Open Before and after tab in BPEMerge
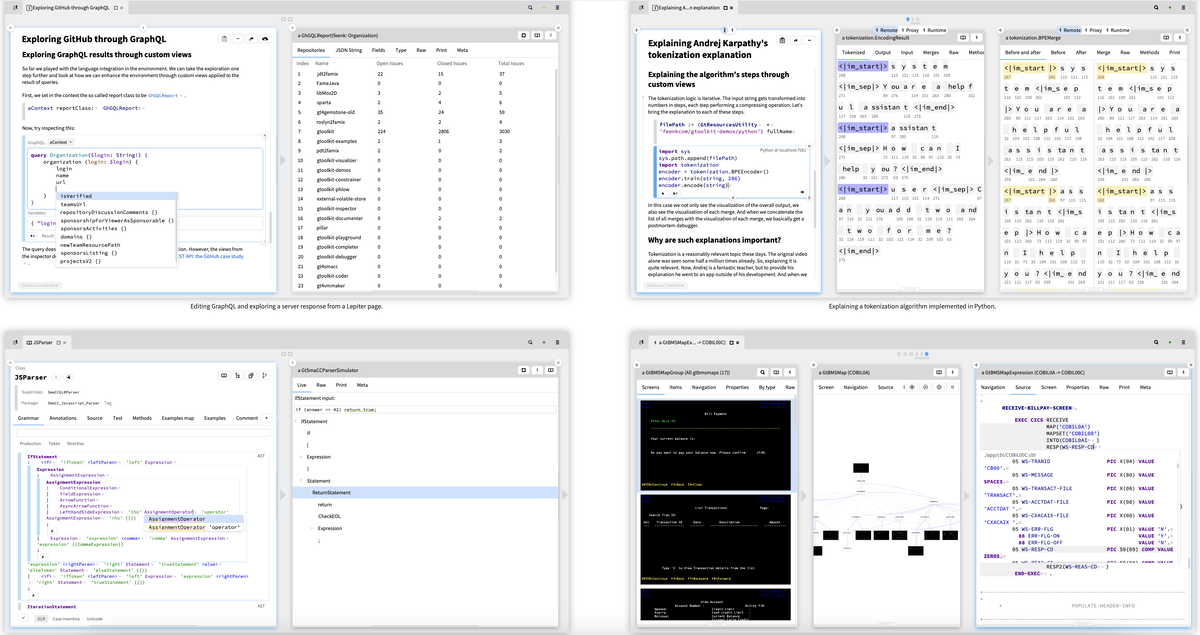1200x635 pixels. click(1024, 51)
